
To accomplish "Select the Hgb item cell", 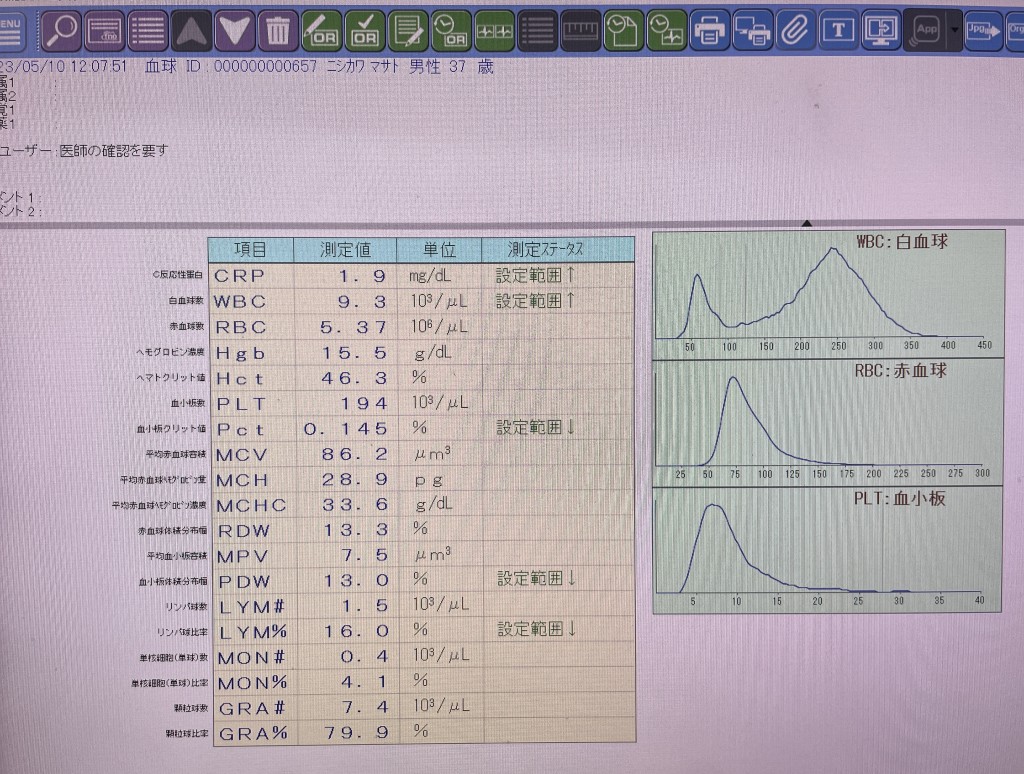I will click(252, 353).
